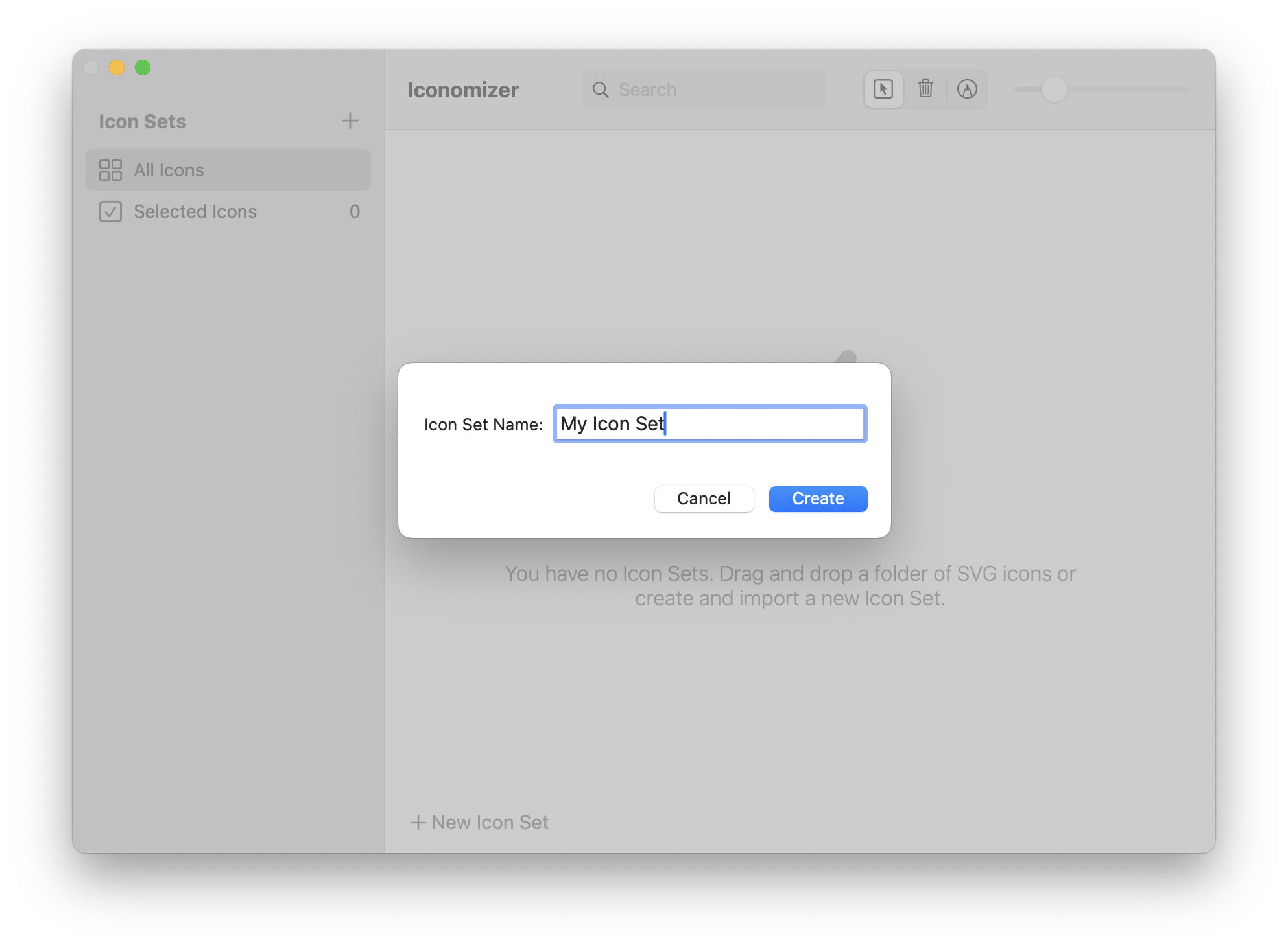The image size is (1288, 949).
Task: Click the magnifying glass in the search field
Action: (601, 89)
